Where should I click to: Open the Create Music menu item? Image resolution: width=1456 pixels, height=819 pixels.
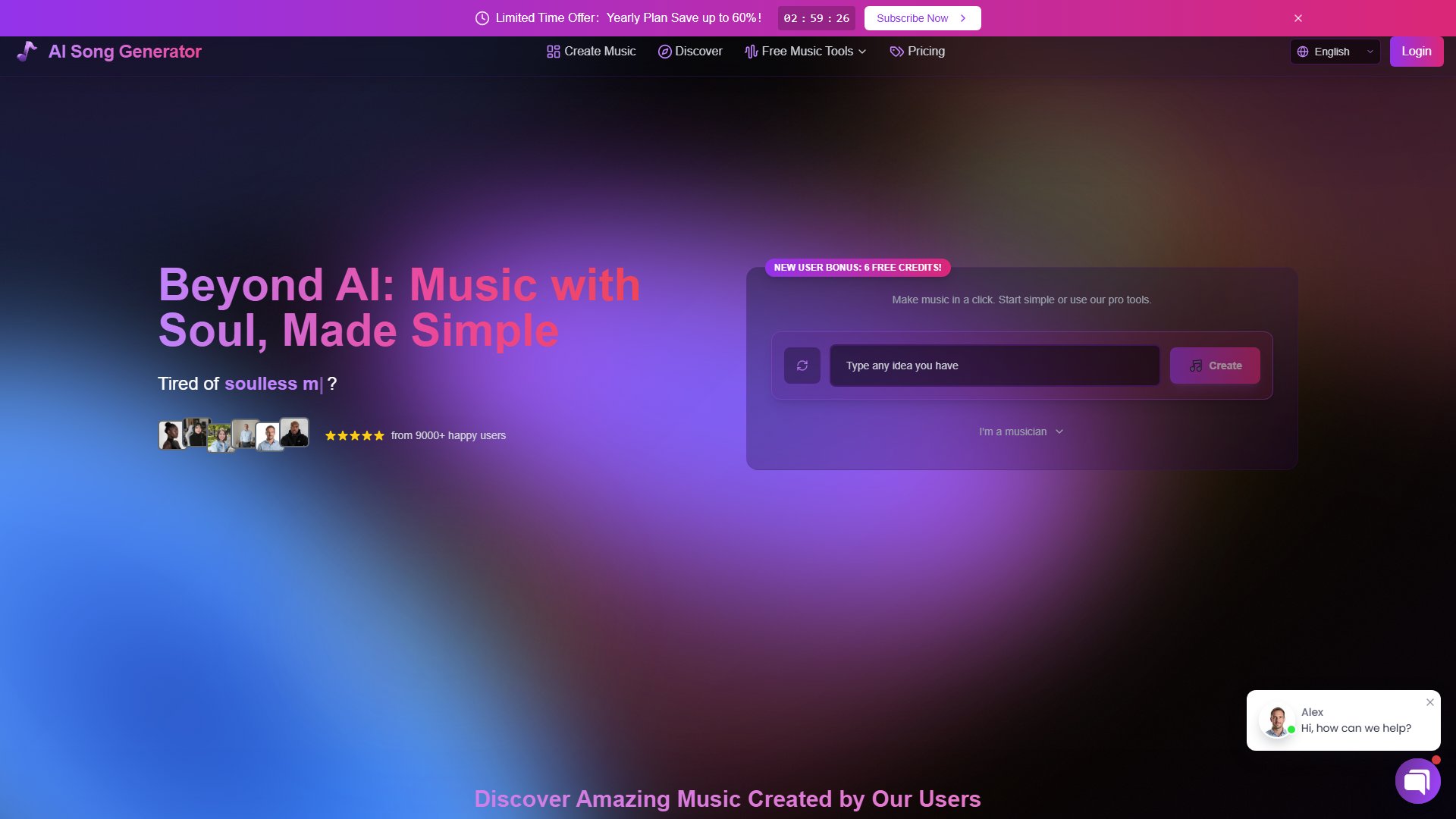[591, 52]
